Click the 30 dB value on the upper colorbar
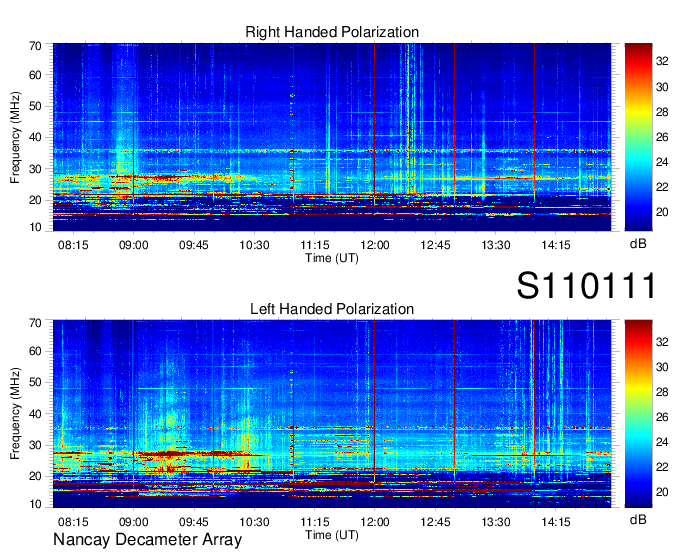This screenshot has height=552, width=680. point(662,87)
